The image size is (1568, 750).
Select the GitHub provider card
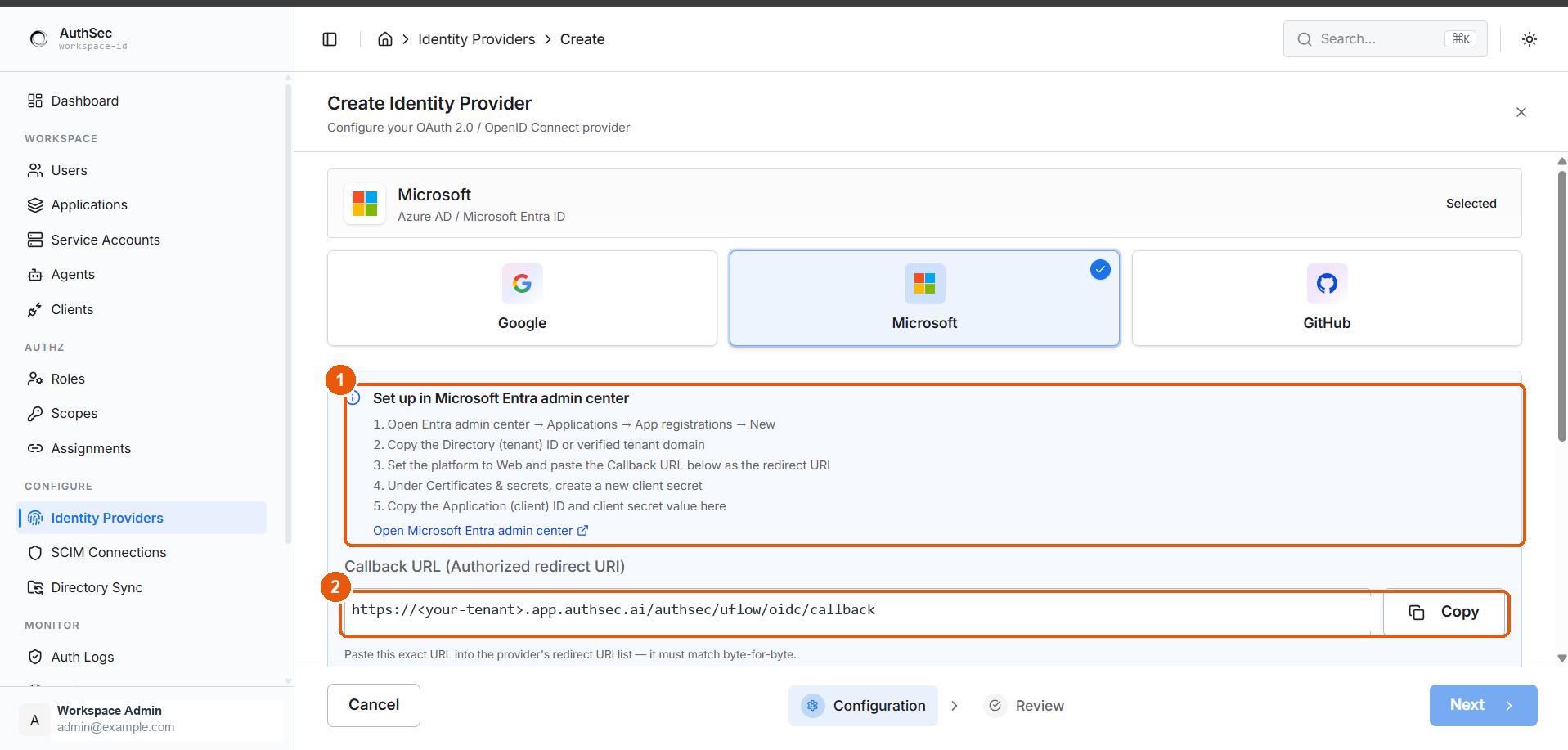coord(1327,298)
